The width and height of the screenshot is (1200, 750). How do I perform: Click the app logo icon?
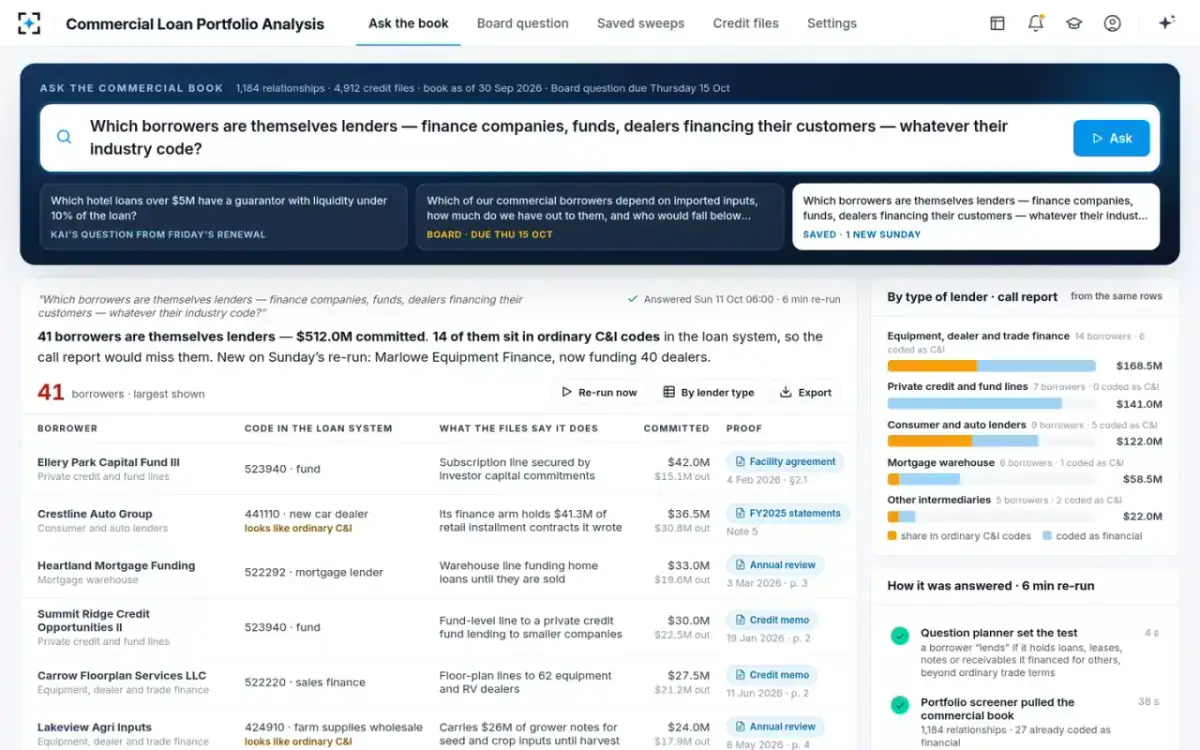coord(29,23)
